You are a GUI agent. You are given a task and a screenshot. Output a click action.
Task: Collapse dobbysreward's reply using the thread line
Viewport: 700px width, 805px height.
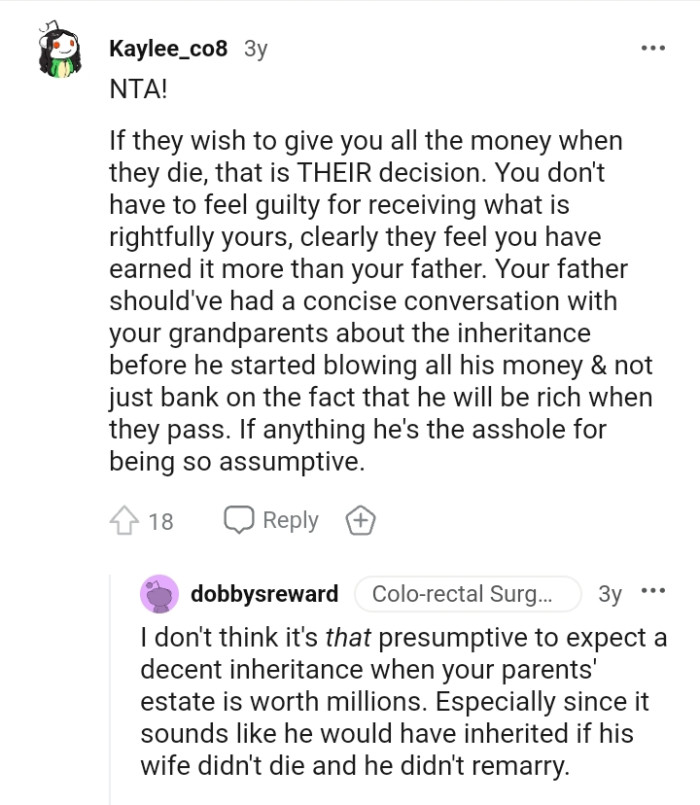pyautogui.click(x=109, y=700)
